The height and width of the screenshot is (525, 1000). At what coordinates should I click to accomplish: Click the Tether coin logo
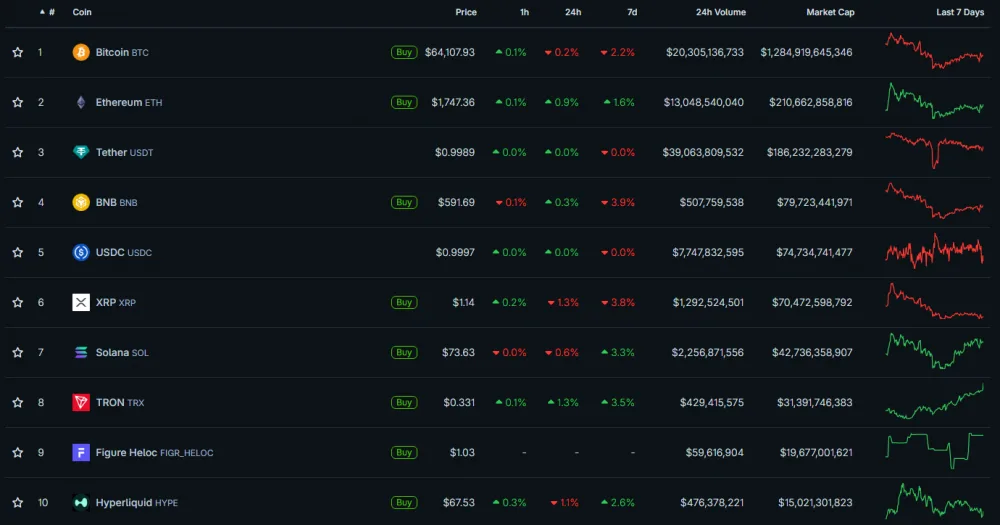coord(81,152)
